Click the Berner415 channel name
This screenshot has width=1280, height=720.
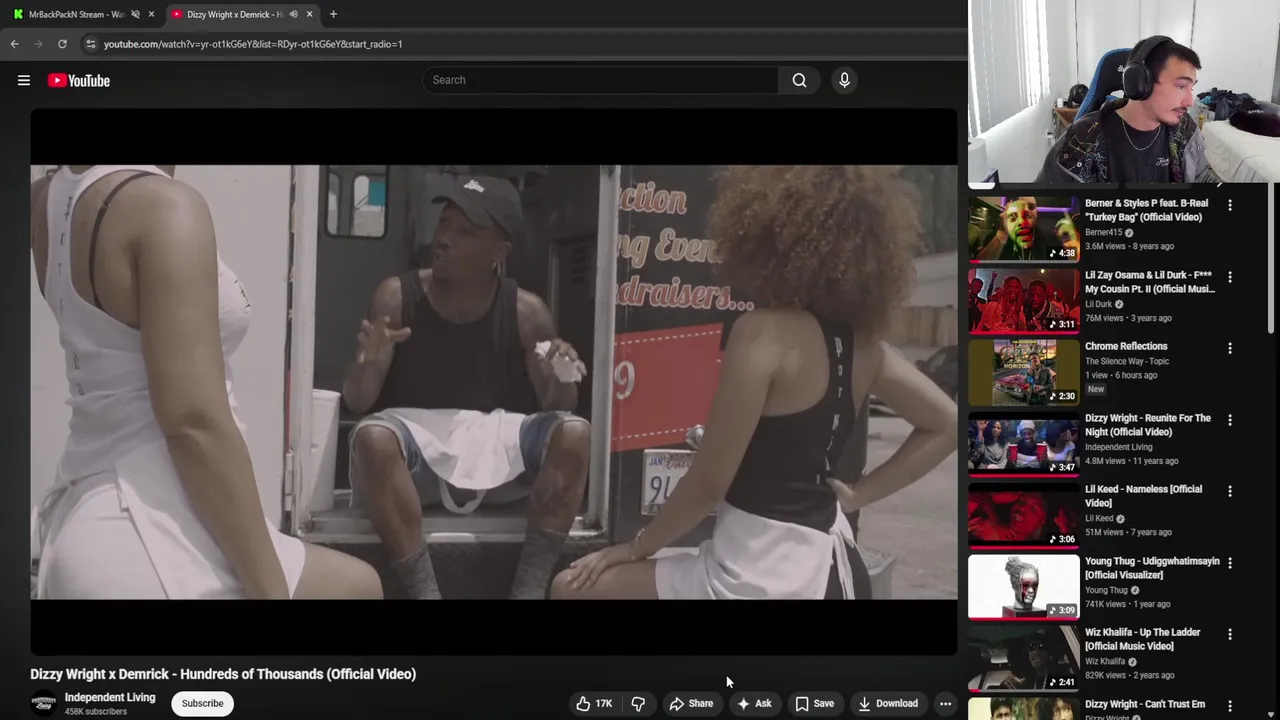click(1104, 232)
